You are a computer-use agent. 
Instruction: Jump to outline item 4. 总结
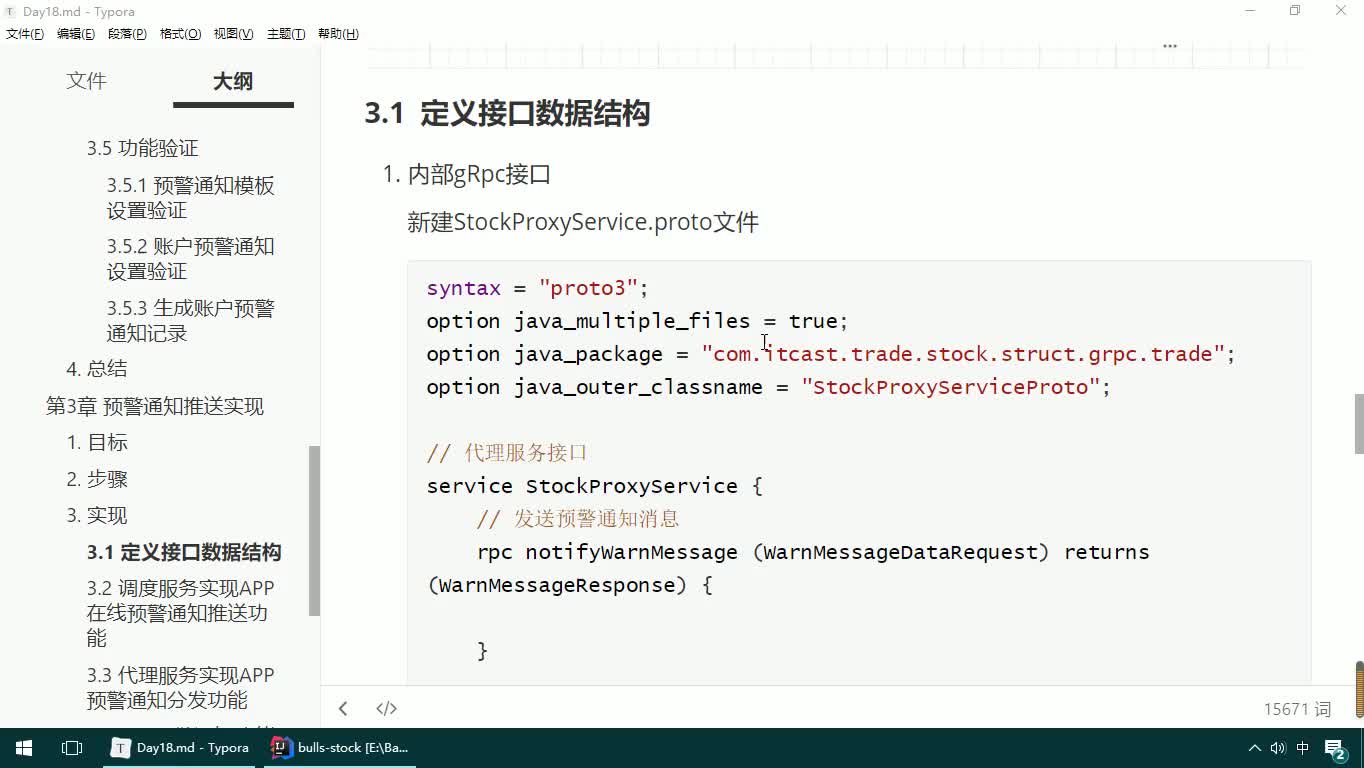(x=97, y=368)
